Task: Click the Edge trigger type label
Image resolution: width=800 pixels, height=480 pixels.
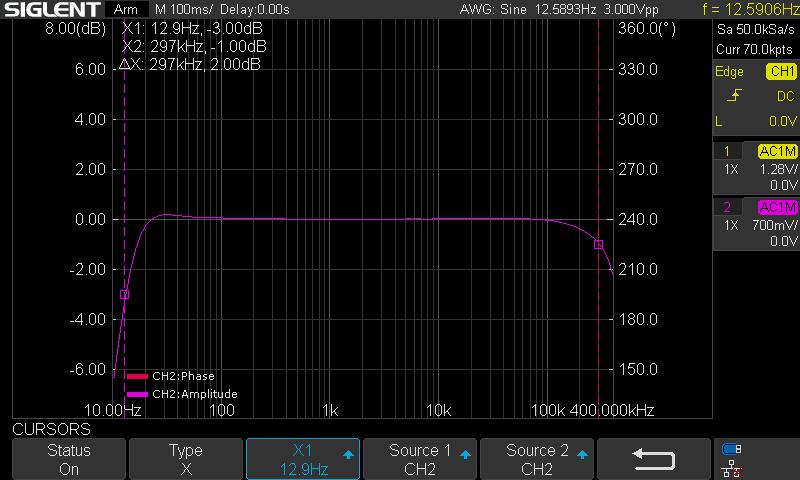Action: click(729, 71)
